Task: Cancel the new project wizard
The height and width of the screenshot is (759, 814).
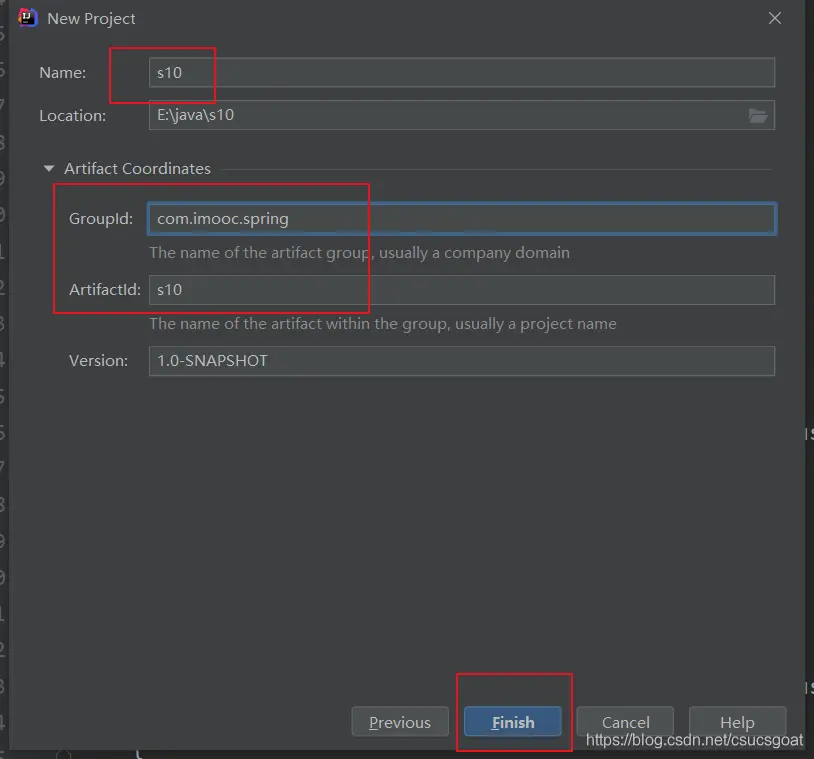Action: click(x=626, y=722)
